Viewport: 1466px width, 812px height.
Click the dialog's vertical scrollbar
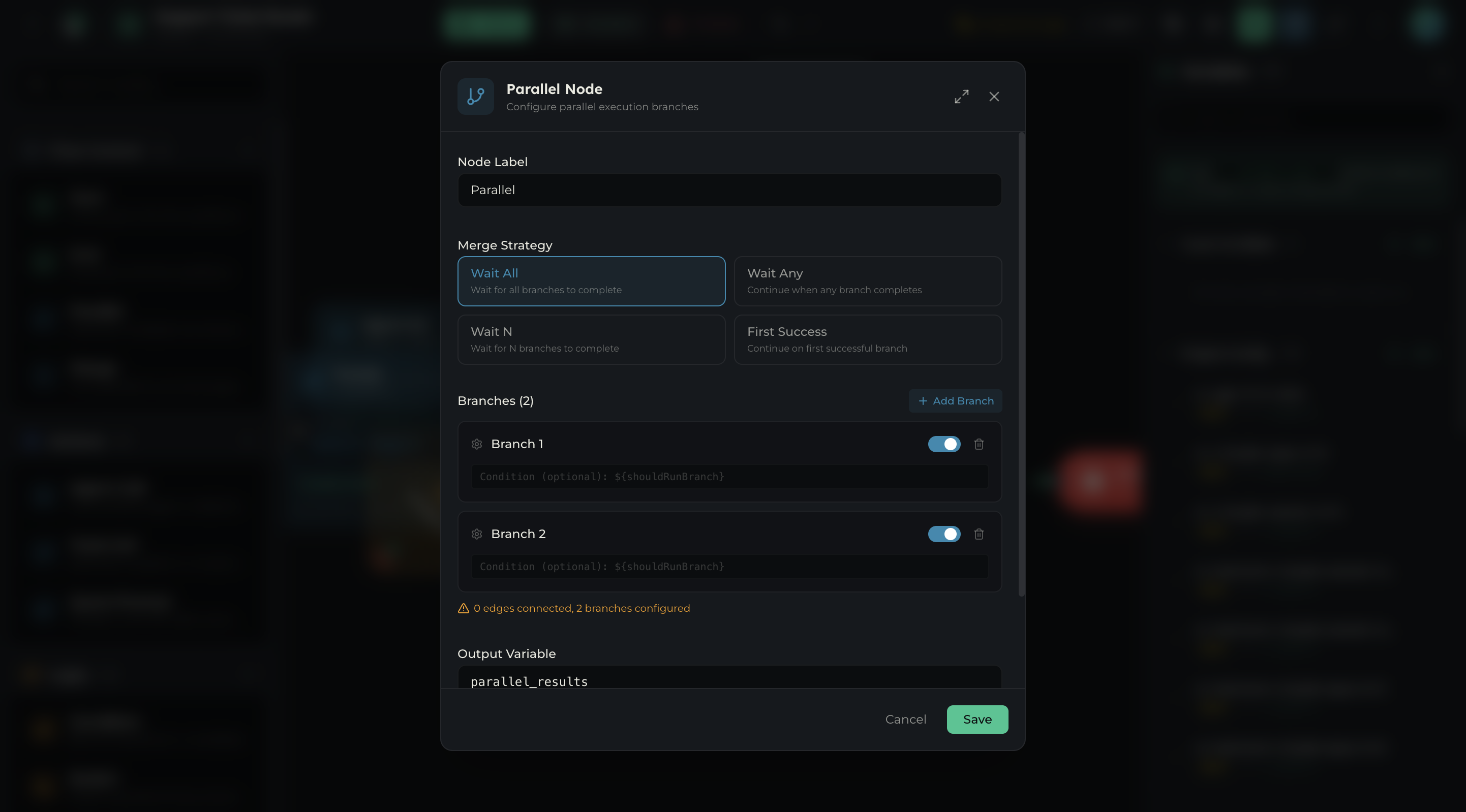tap(1022, 364)
